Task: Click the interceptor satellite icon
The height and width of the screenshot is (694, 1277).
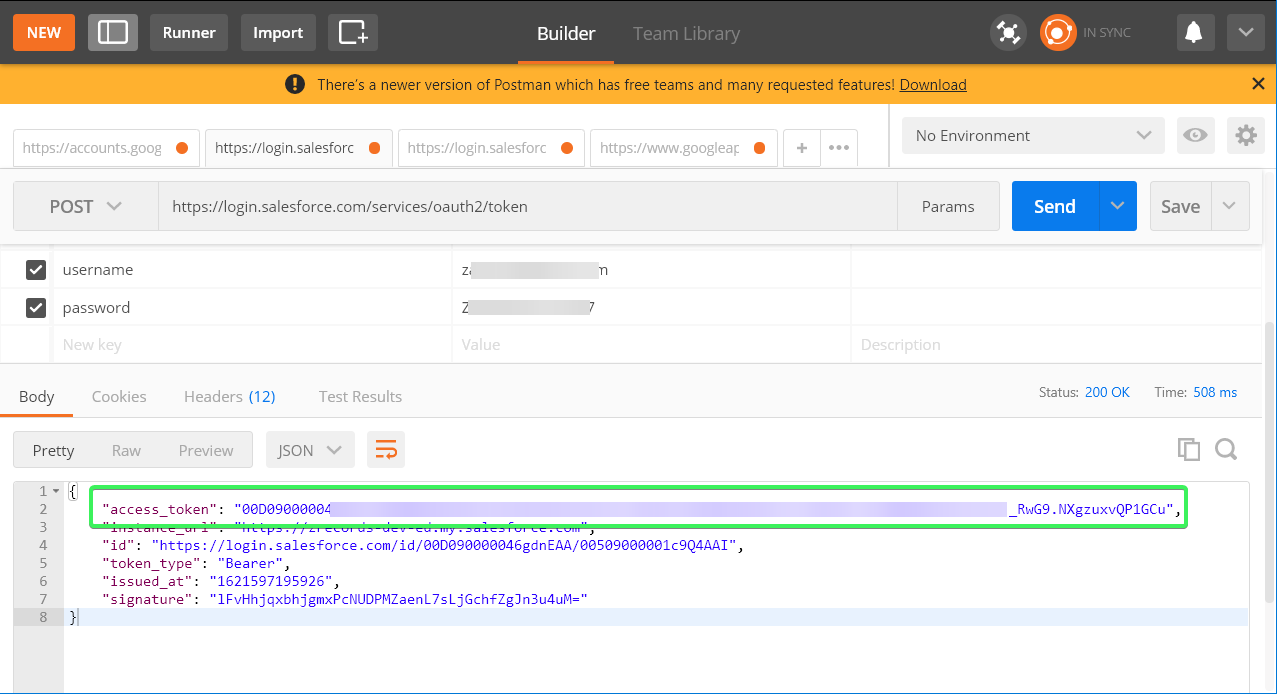Action: click(1008, 33)
